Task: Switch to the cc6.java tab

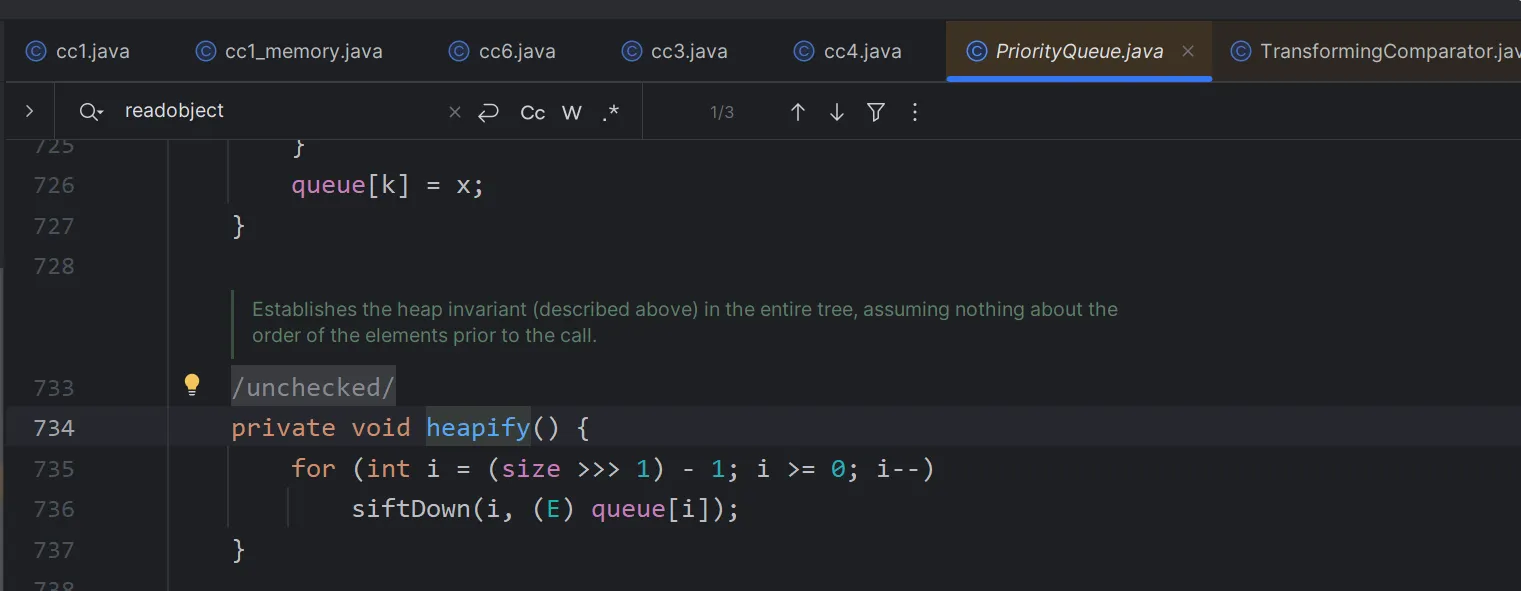Action: (x=502, y=51)
